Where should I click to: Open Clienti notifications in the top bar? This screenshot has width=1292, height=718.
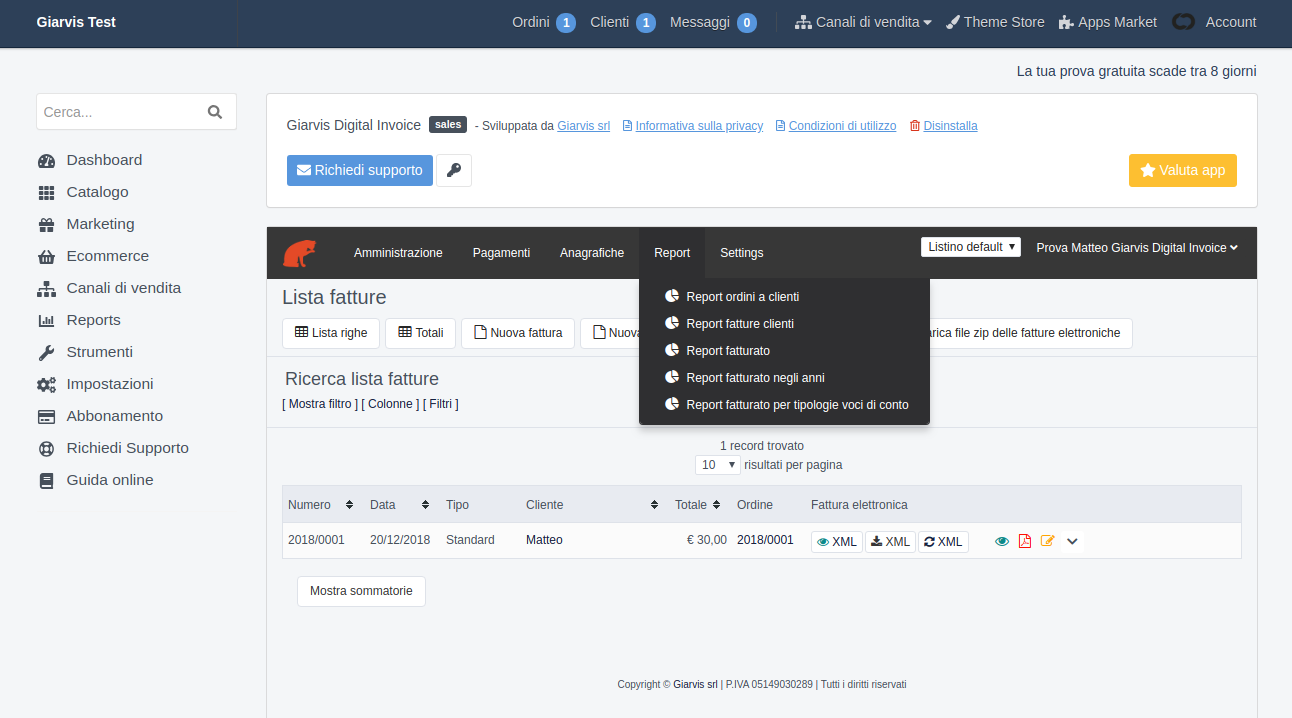click(x=623, y=22)
